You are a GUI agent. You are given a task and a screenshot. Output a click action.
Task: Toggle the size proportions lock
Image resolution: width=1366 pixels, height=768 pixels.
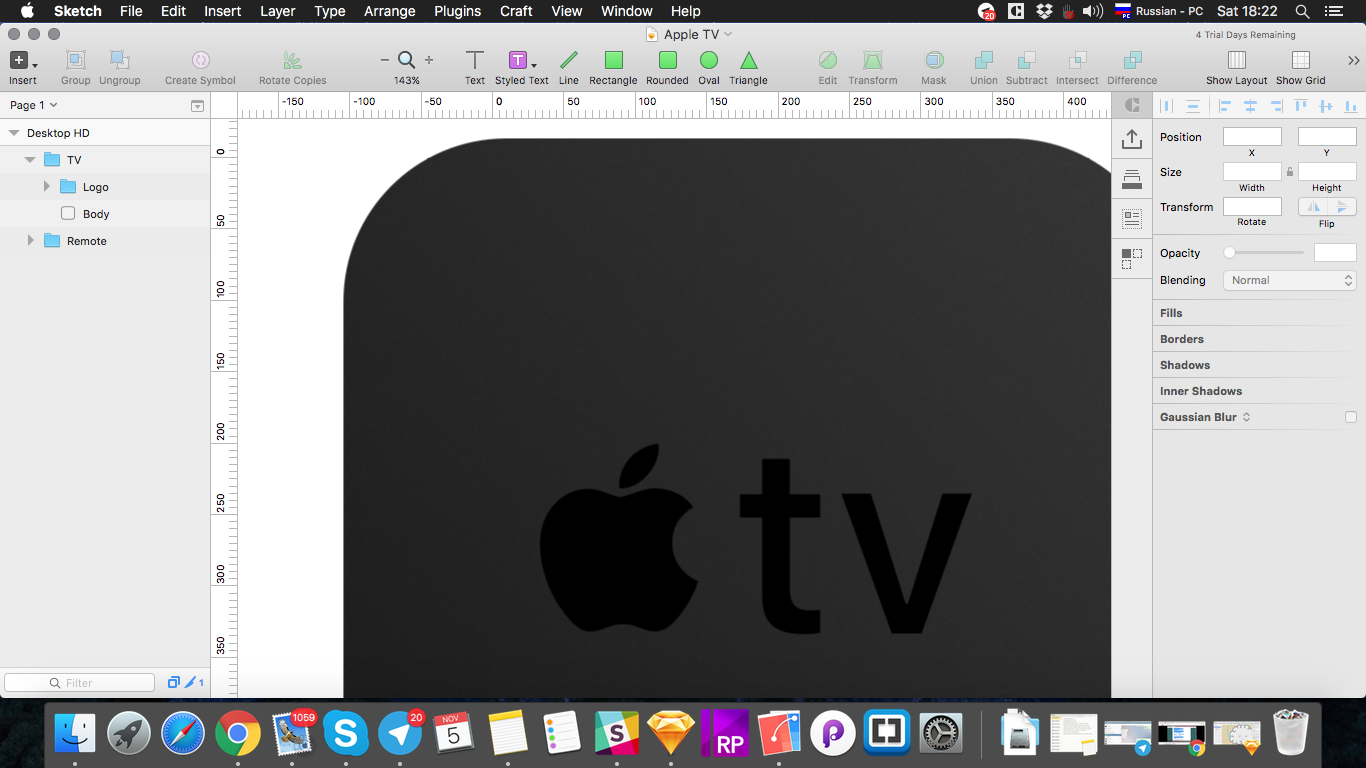(1290, 172)
